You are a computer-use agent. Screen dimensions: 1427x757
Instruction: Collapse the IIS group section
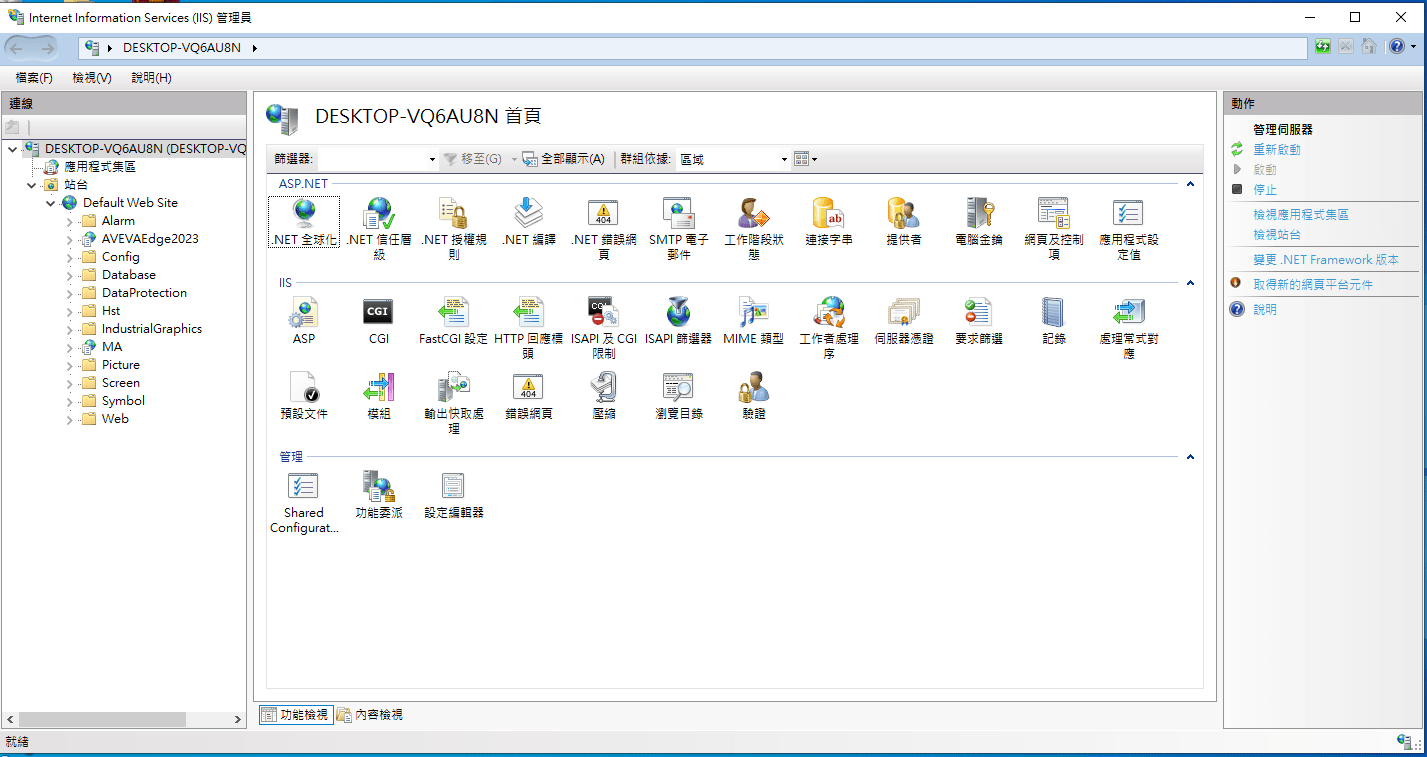(1190, 283)
